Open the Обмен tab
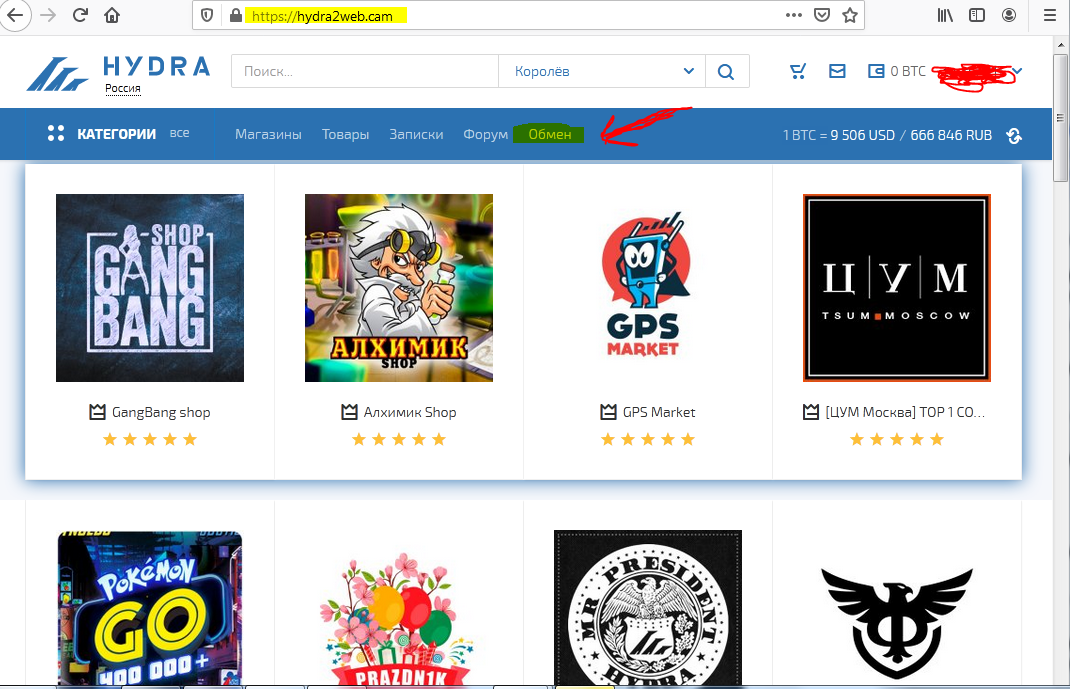This screenshot has width=1070, height=689. pyautogui.click(x=549, y=134)
